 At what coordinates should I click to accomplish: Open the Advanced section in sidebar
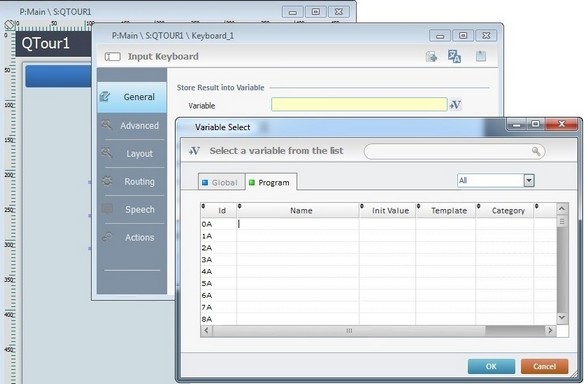tap(132, 126)
